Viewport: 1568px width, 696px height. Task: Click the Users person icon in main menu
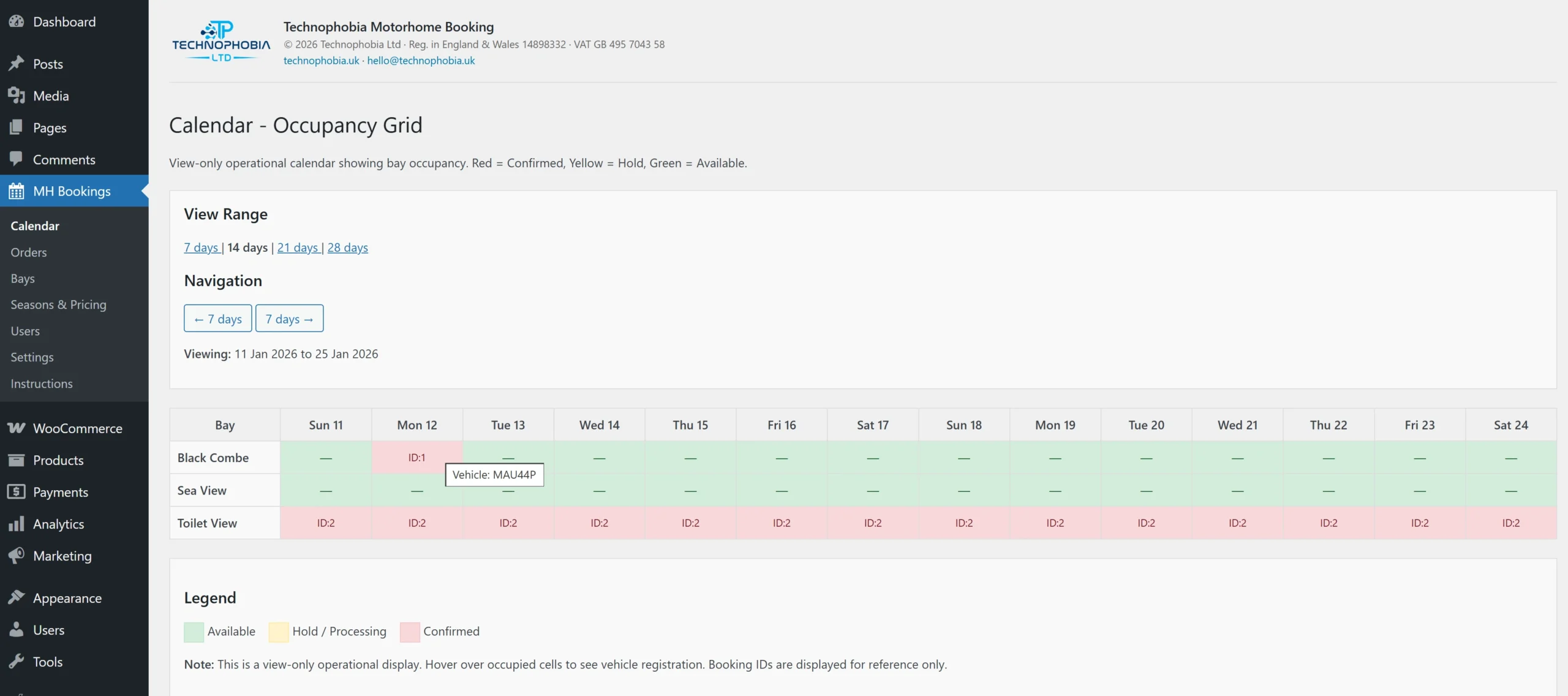pyautogui.click(x=17, y=630)
